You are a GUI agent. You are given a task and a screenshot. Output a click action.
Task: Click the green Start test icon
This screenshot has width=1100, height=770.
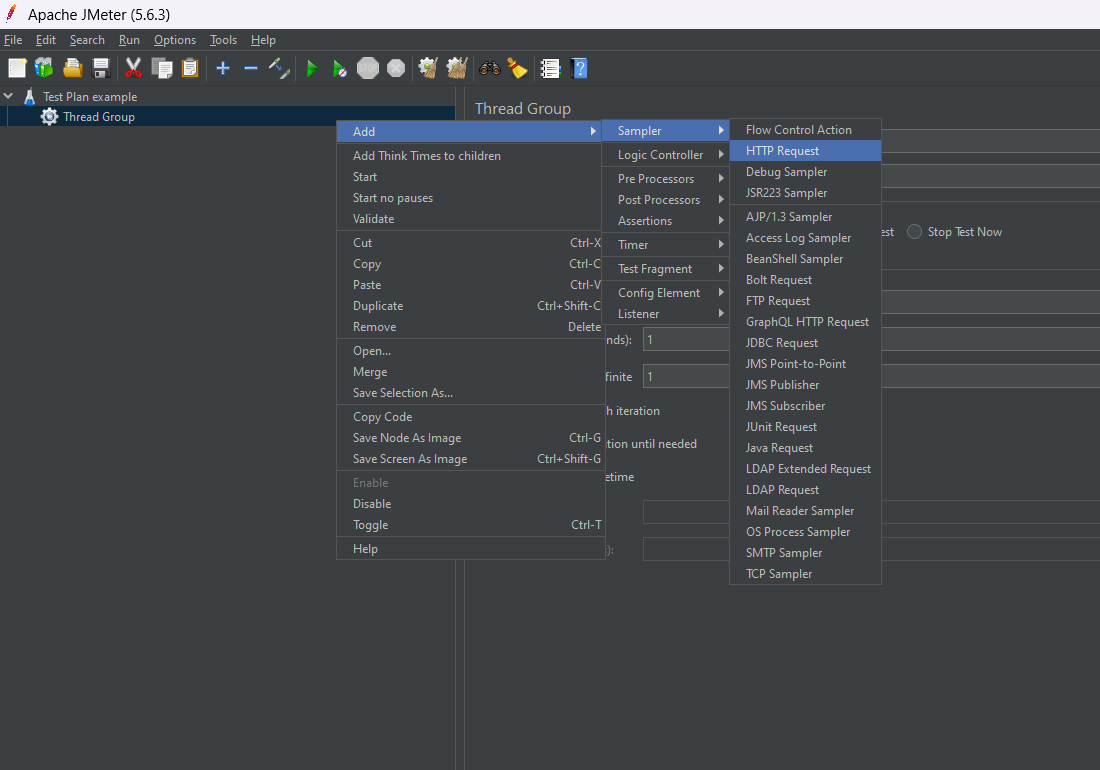[x=311, y=68]
